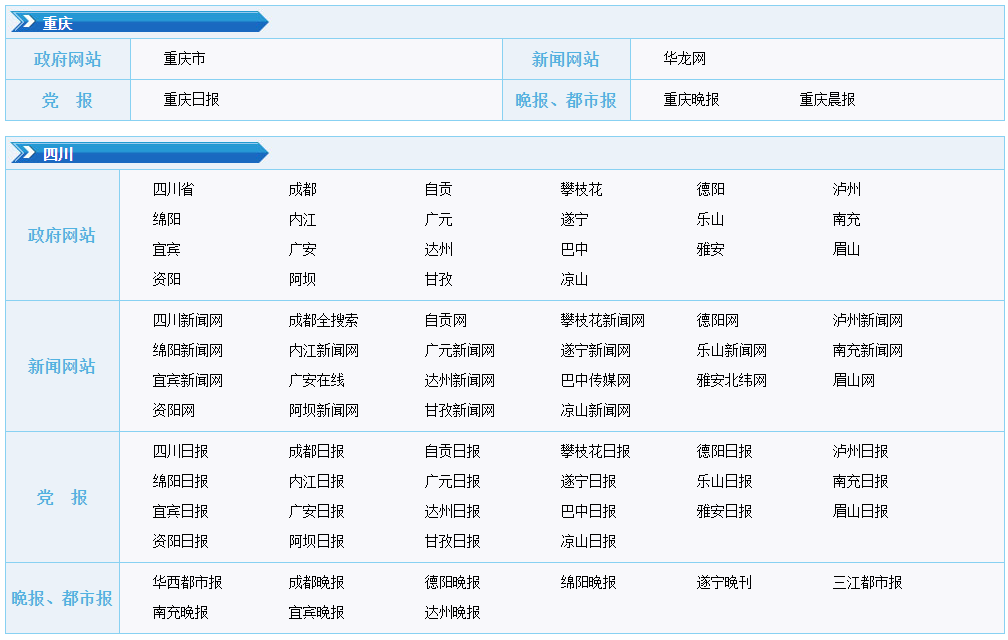
Task: Visit the 三江都市报 link
Action: pyautogui.click(x=867, y=583)
